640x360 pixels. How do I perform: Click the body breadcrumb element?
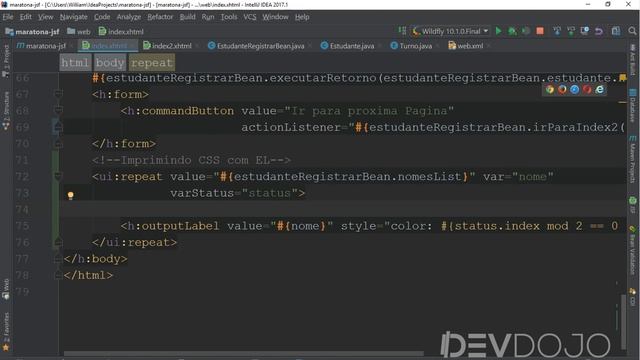coord(110,63)
